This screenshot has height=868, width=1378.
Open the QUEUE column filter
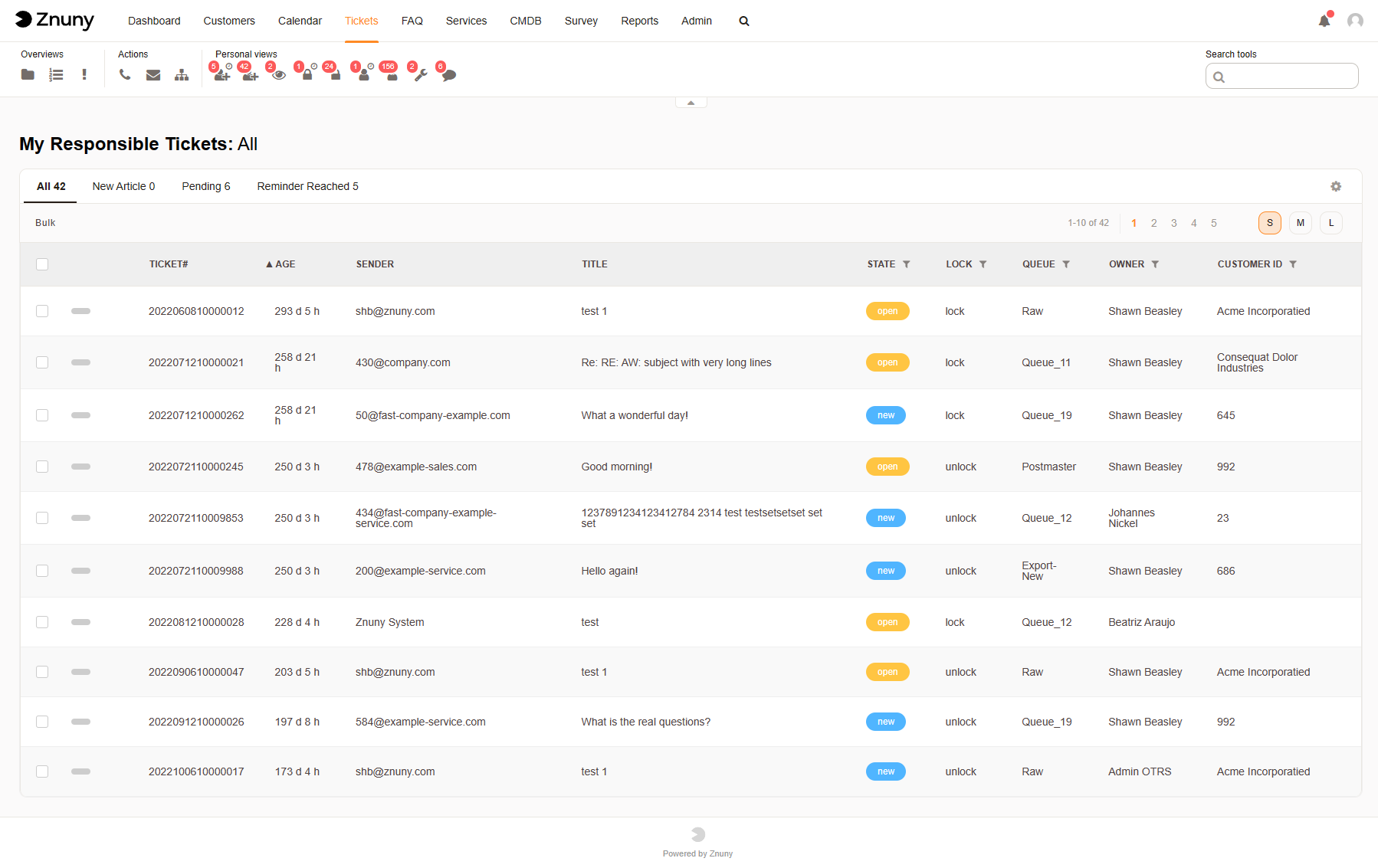[1066, 264]
